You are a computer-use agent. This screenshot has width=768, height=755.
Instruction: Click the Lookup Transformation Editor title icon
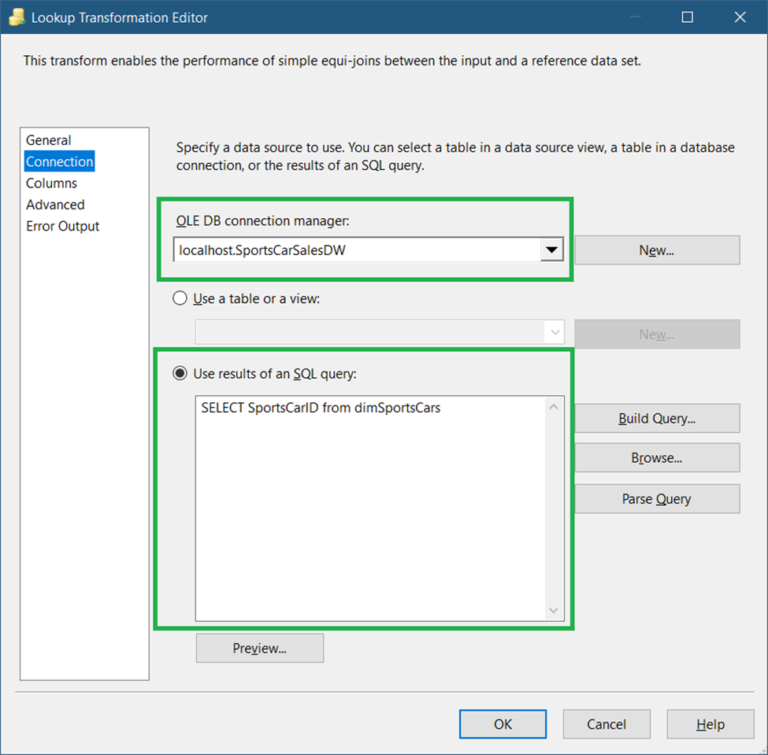[x=15, y=17]
